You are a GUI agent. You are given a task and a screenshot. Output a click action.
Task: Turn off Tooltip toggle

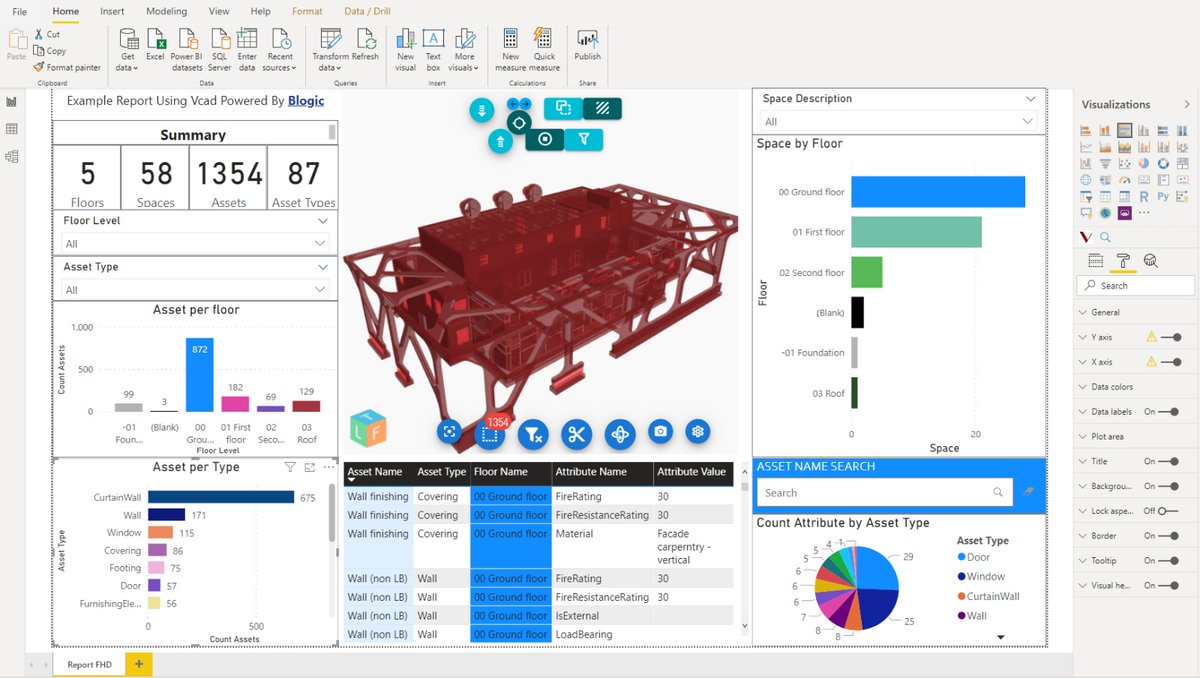tap(1170, 561)
